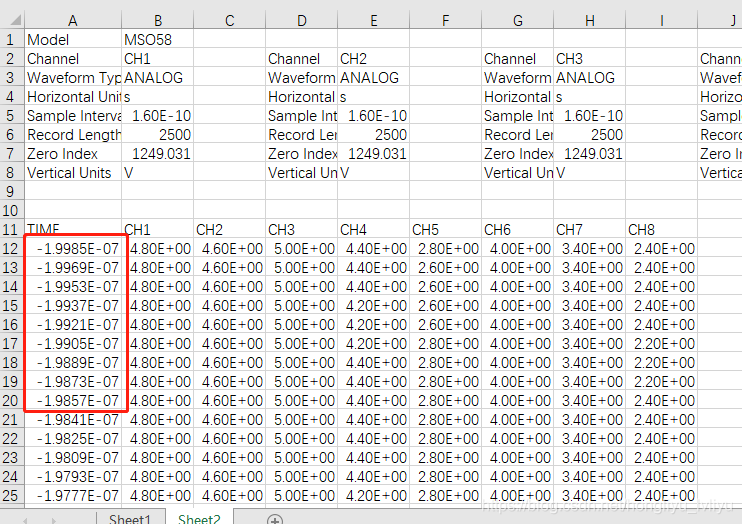The height and width of the screenshot is (524, 742).
Task: Click '1249.031' cell in column H
Action: [589, 153]
